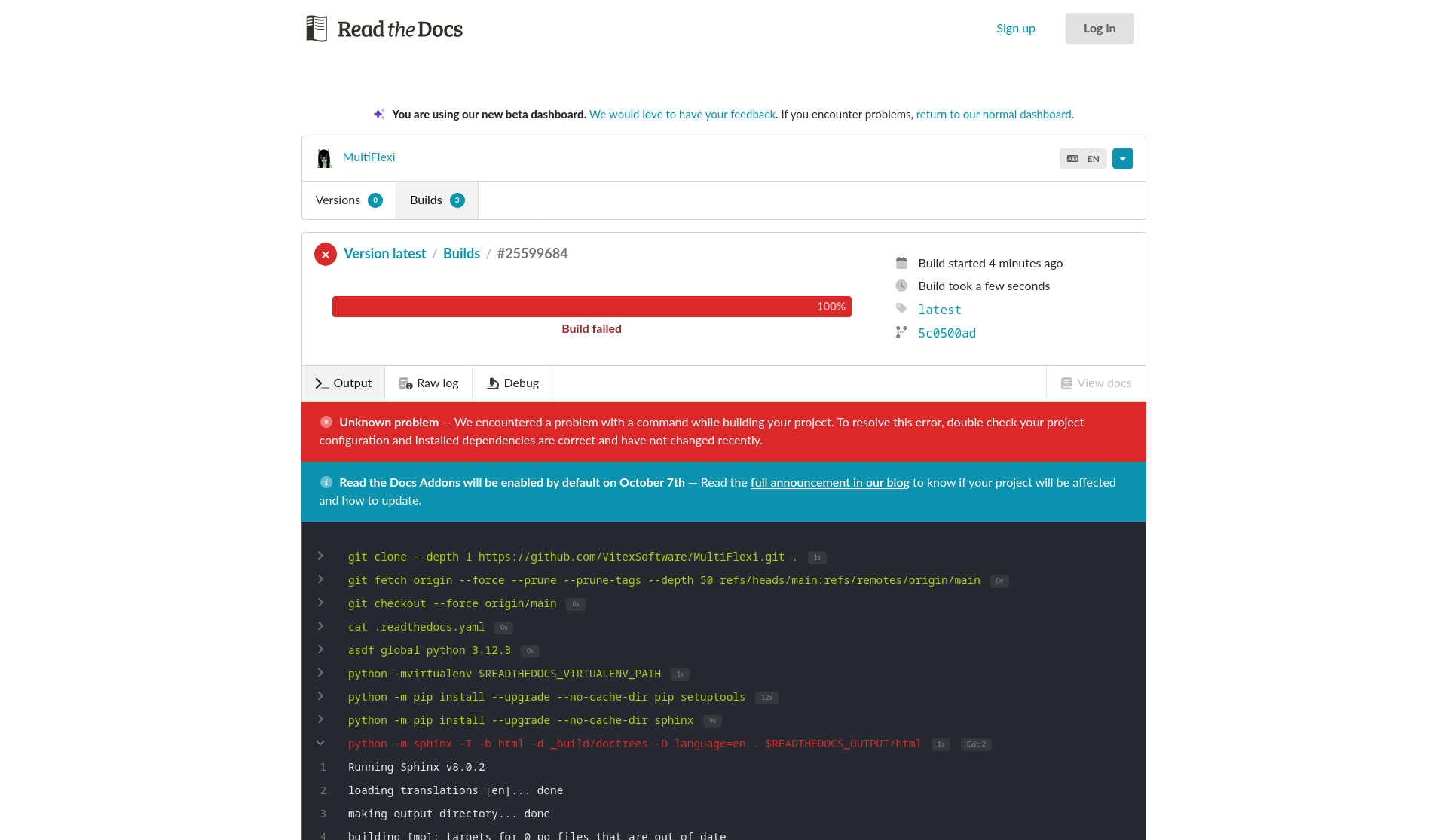The height and width of the screenshot is (840, 1447).
Task: Expand the pip install setuptools command output
Action: [321, 696]
